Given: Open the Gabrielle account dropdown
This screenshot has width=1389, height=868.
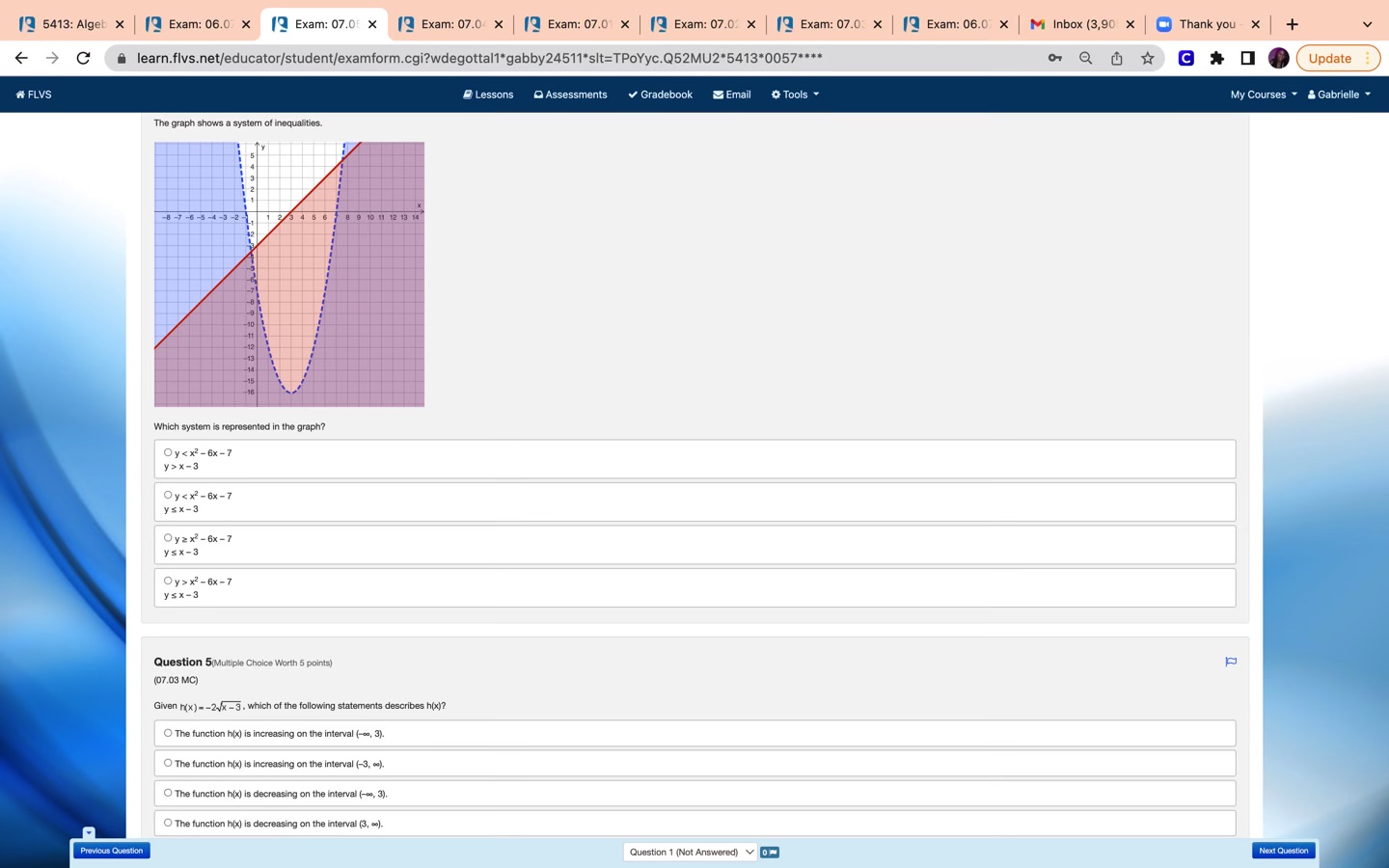Looking at the screenshot, I should pyautogui.click(x=1339, y=95).
